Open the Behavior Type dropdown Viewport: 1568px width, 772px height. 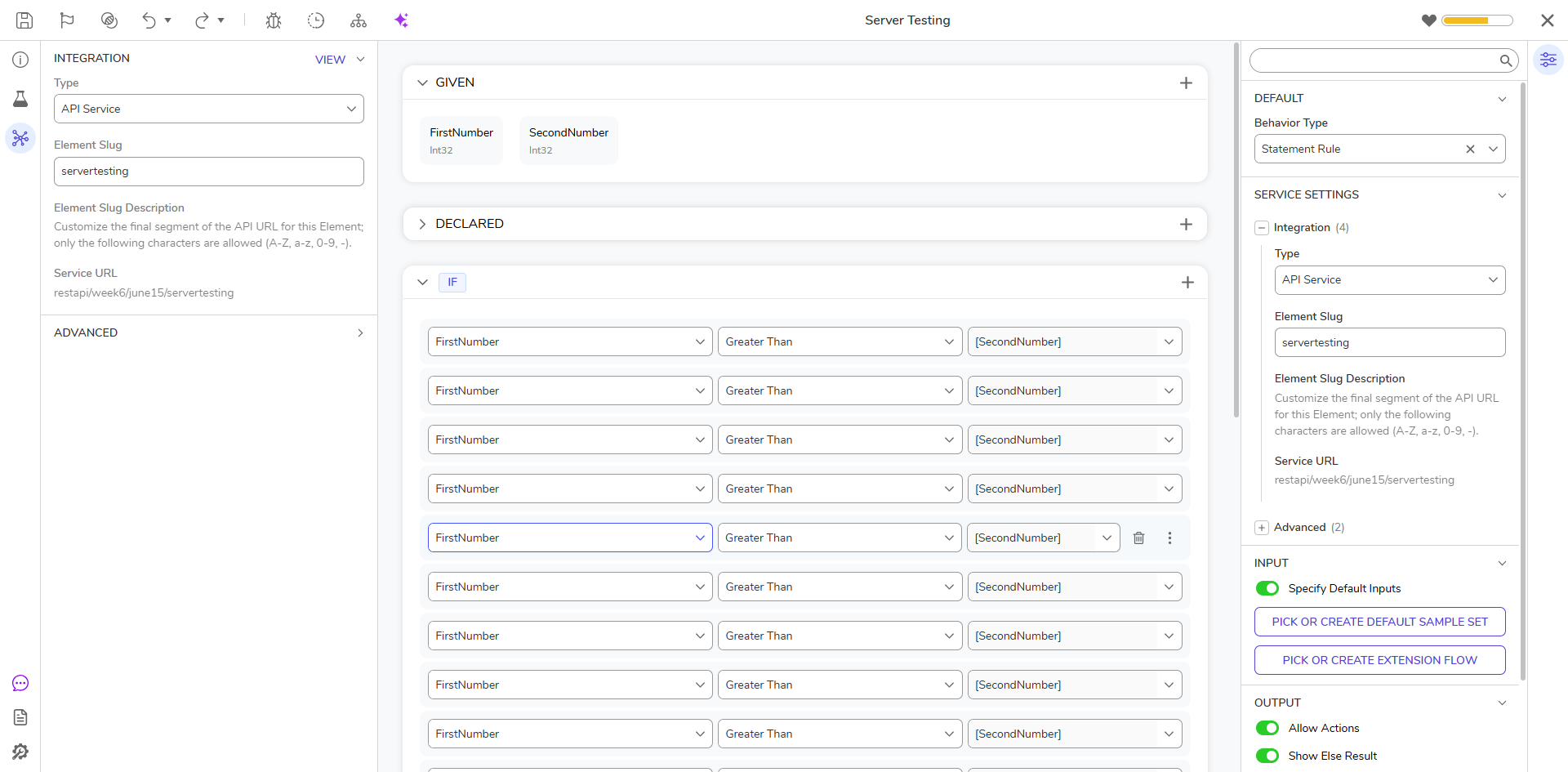(1493, 149)
